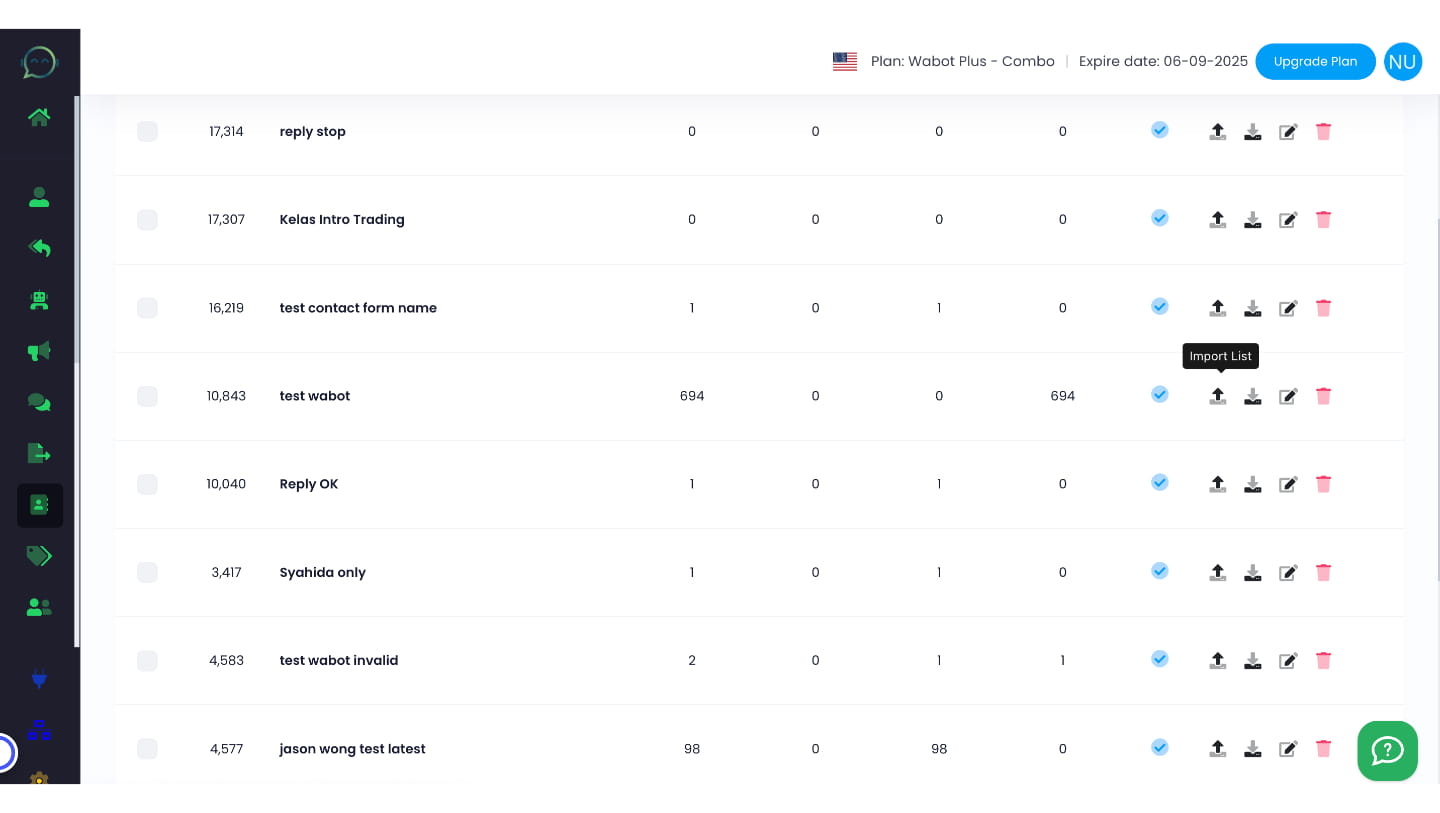Open the chat conversations icon in sidebar
The image size is (1440, 813).
[39, 402]
